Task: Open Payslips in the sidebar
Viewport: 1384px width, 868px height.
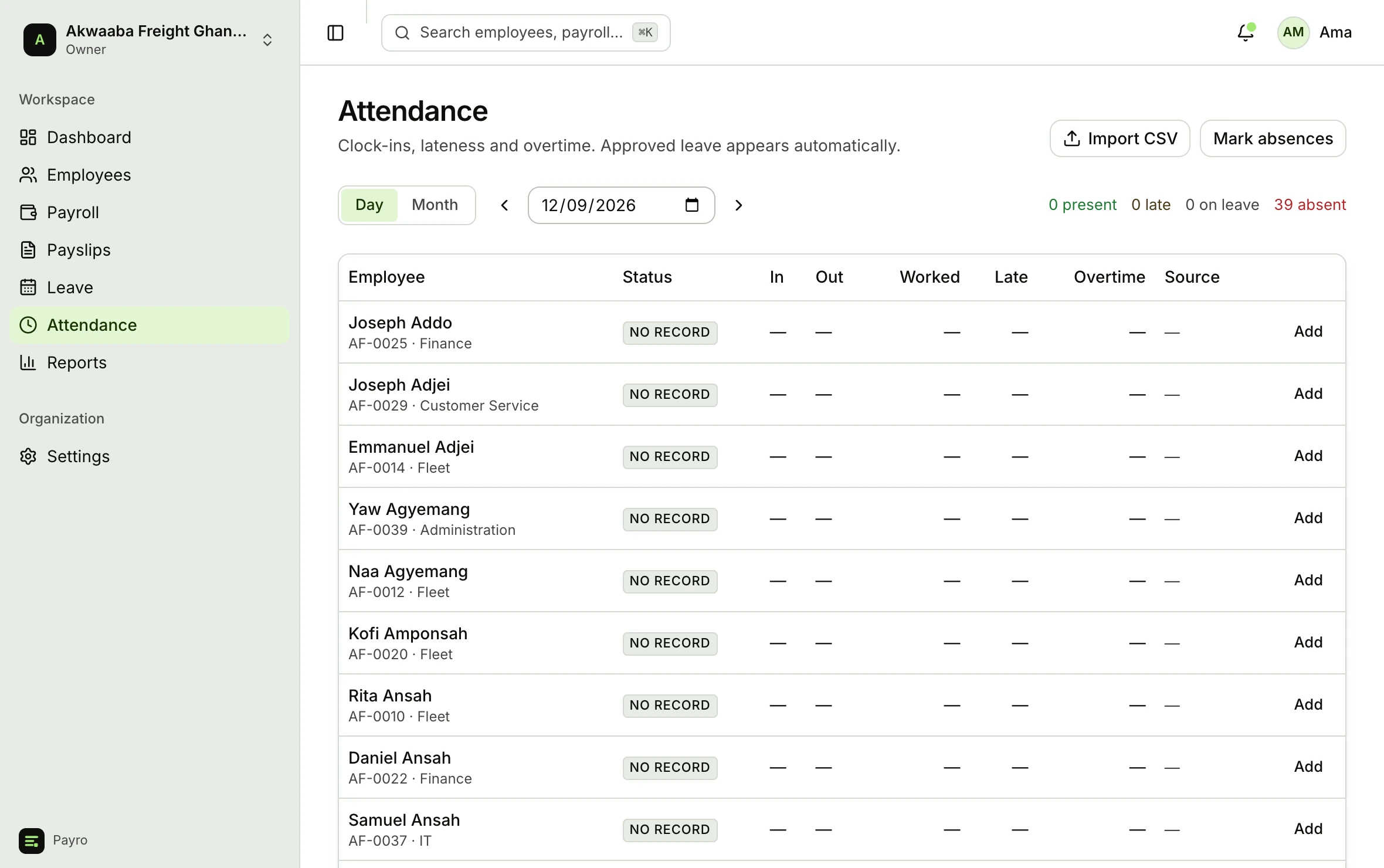Action: (x=150, y=250)
